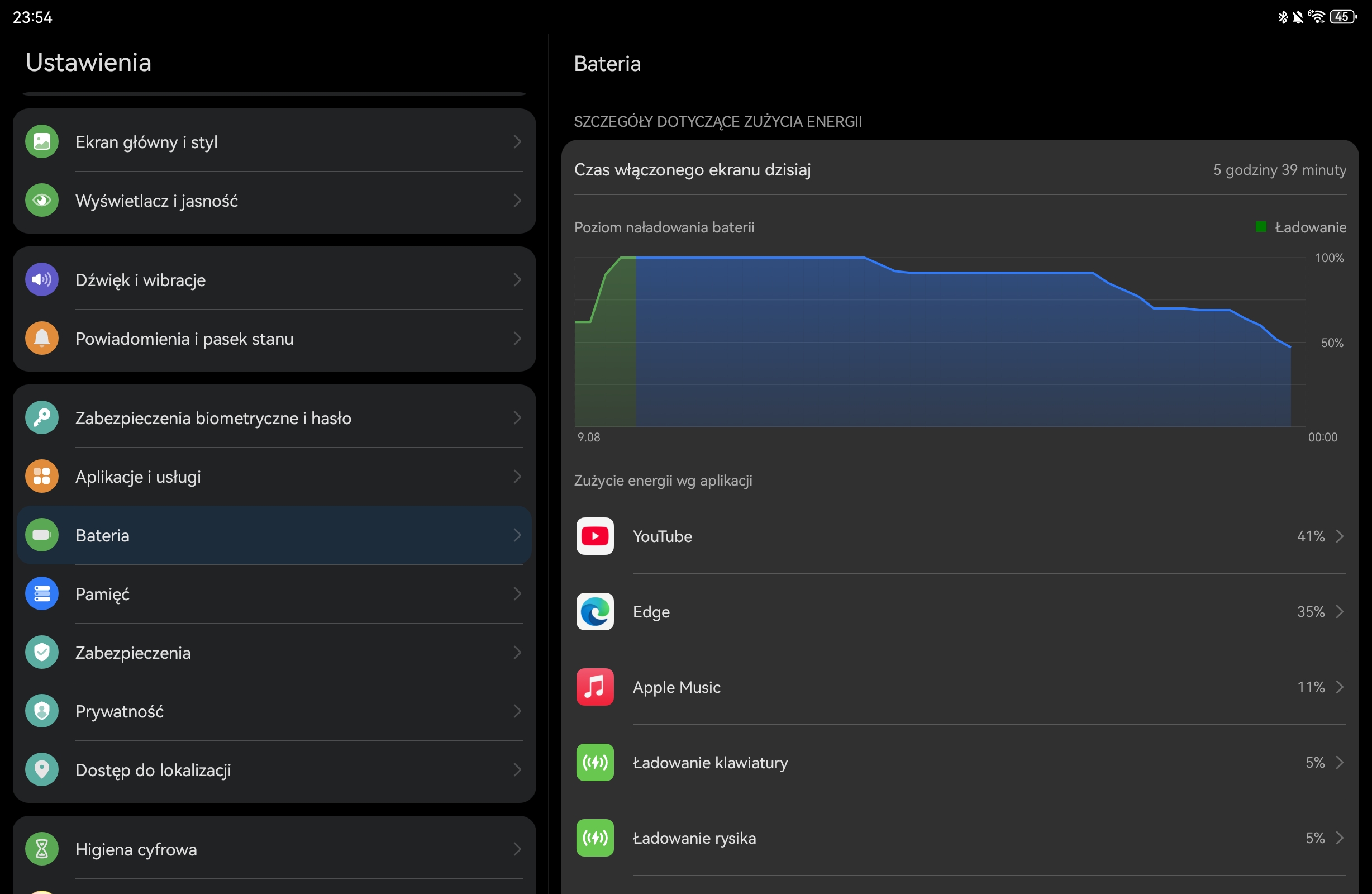Tap the biometric key icon
1372x894 pixels.
(41, 417)
